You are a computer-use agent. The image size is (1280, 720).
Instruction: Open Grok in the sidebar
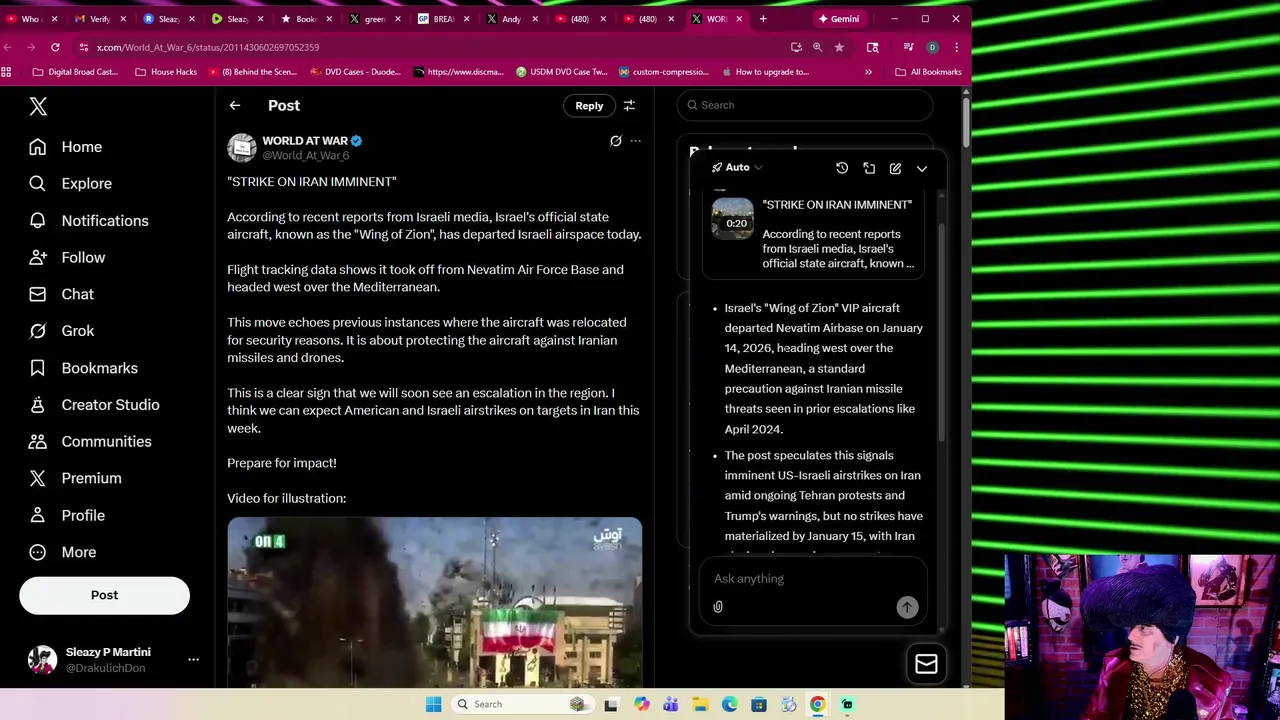click(61, 331)
